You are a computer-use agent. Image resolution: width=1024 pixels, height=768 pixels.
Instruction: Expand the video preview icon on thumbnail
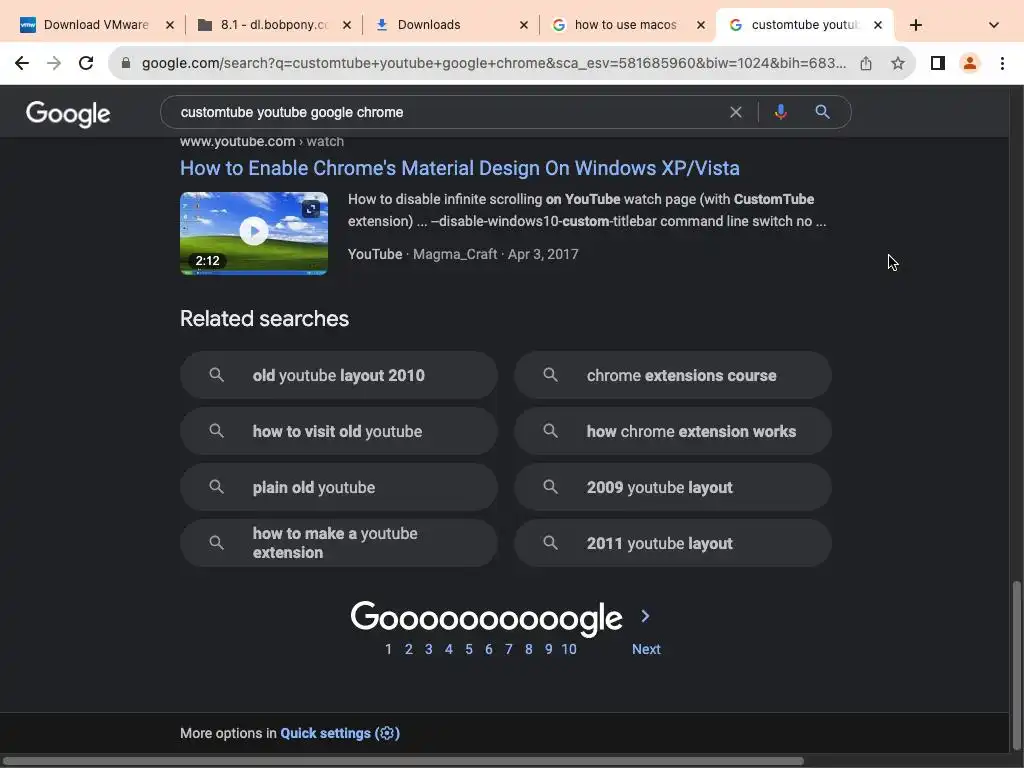coord(311,209)
